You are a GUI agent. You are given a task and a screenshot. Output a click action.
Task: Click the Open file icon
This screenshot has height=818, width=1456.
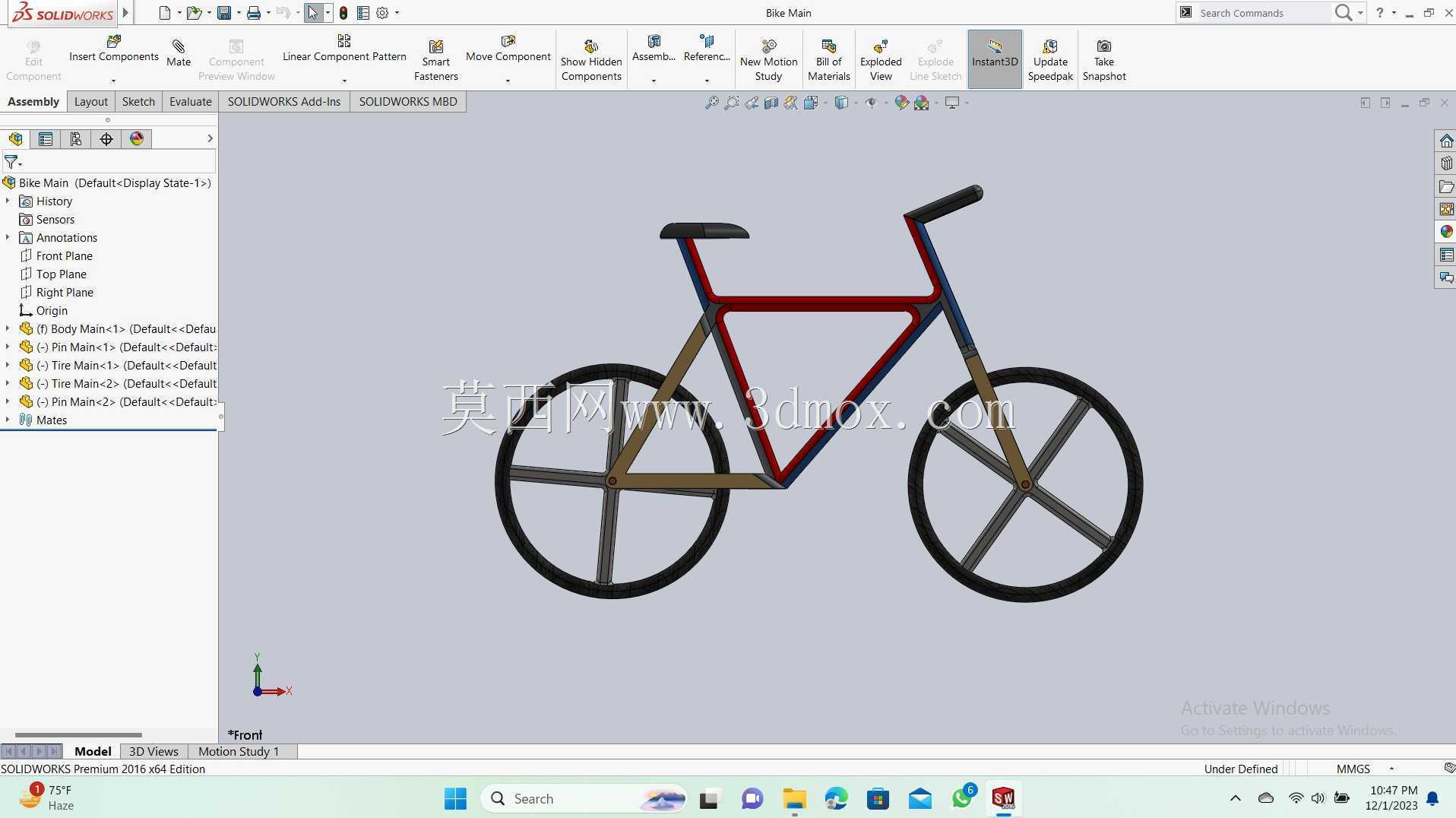194,13
